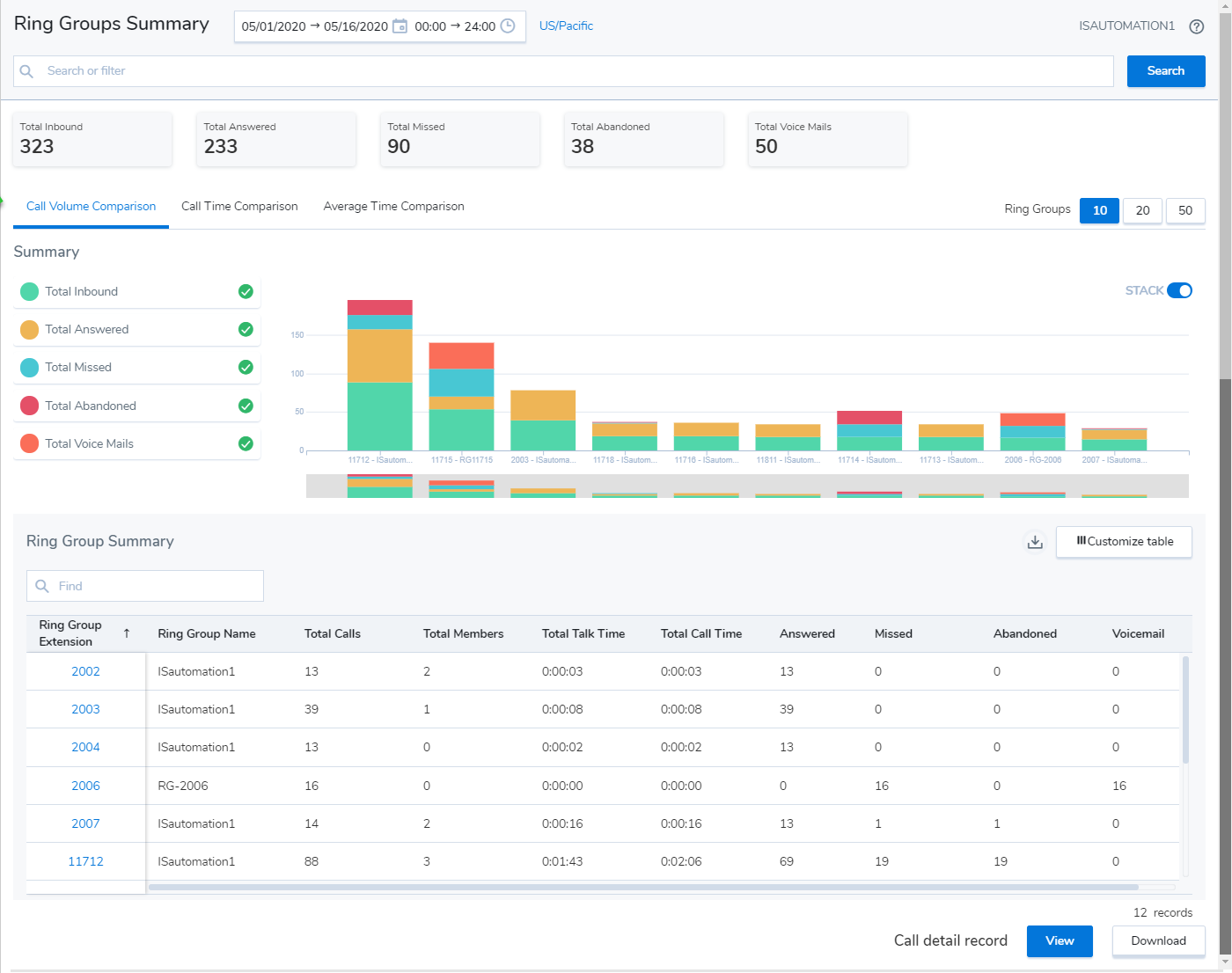1232x973 pixels.
Task: Open the help question mark icon
Action: (x=1197, y=26)
